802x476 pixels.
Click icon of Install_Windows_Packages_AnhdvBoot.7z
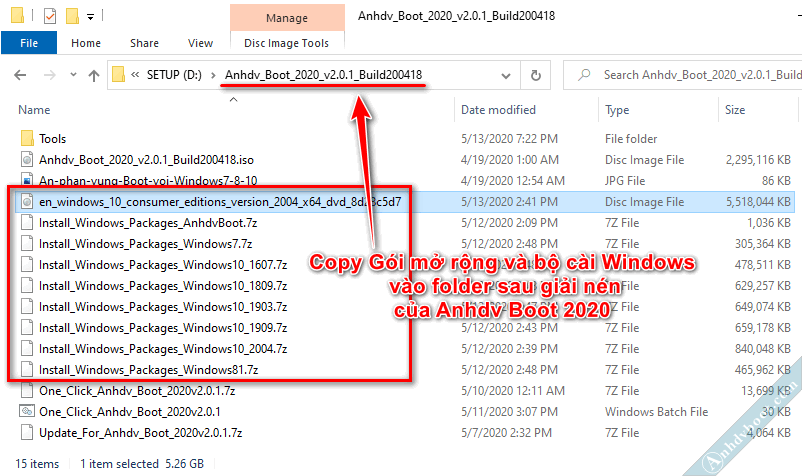[x=27, y=222]
